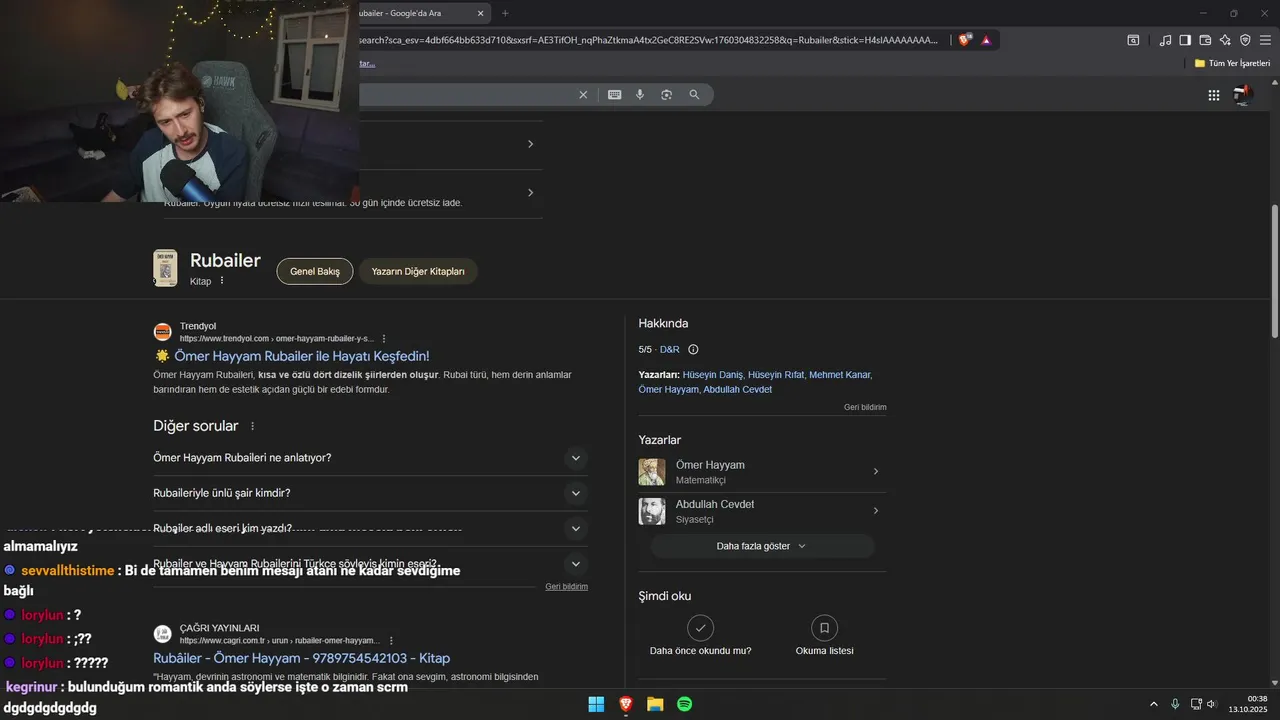The image size is (1280, 720).
Task: Open Leo AI sparkle icon
Action: click(x=1225, y=40)
